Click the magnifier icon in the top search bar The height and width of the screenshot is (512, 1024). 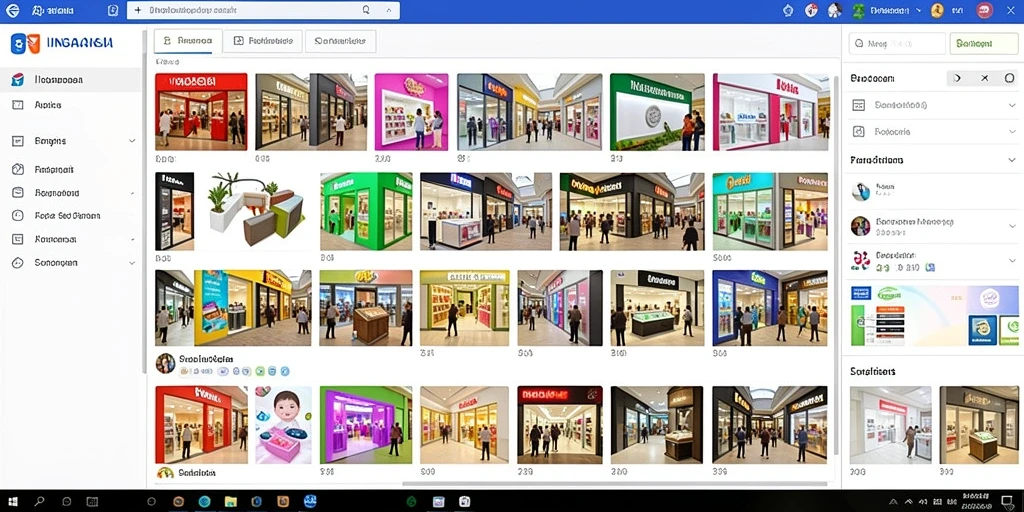click(x=366, y=10)
